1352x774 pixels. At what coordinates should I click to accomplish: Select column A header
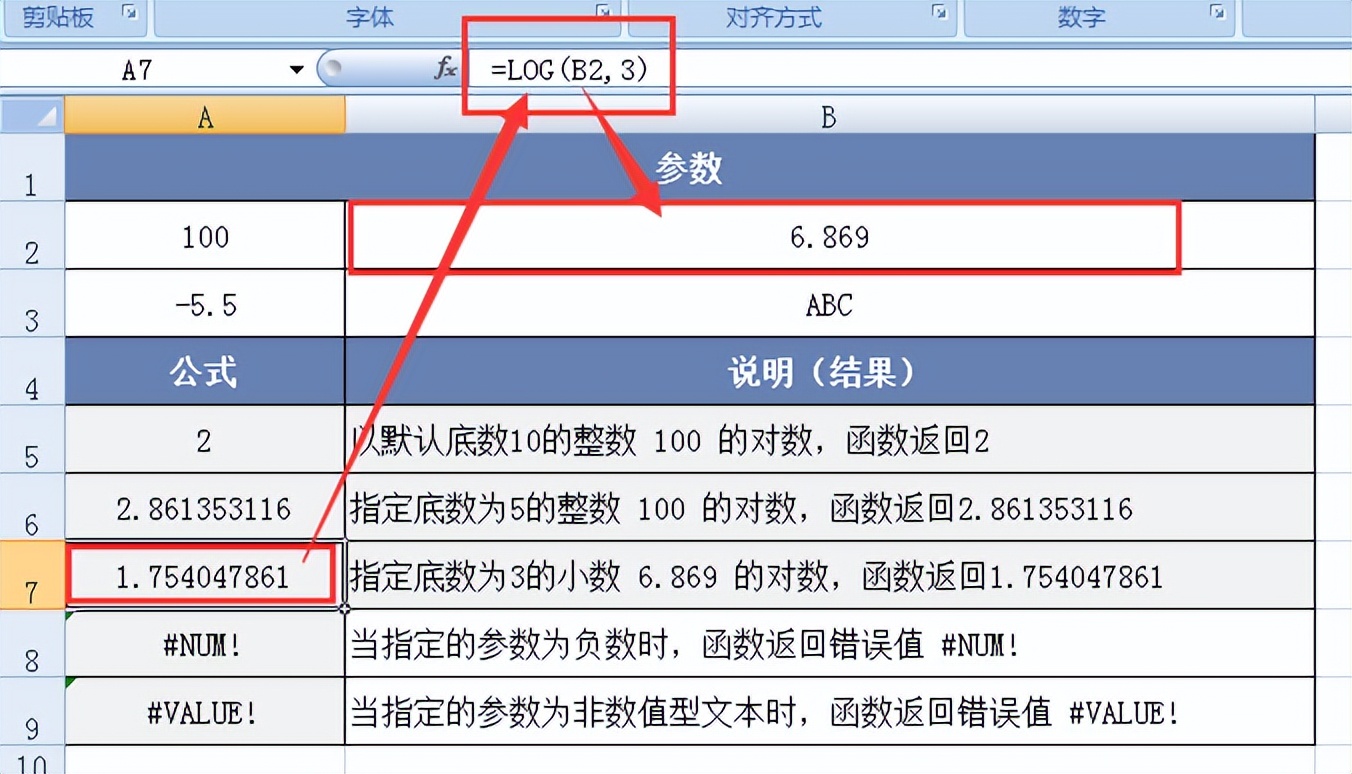[x=205, y=117]
